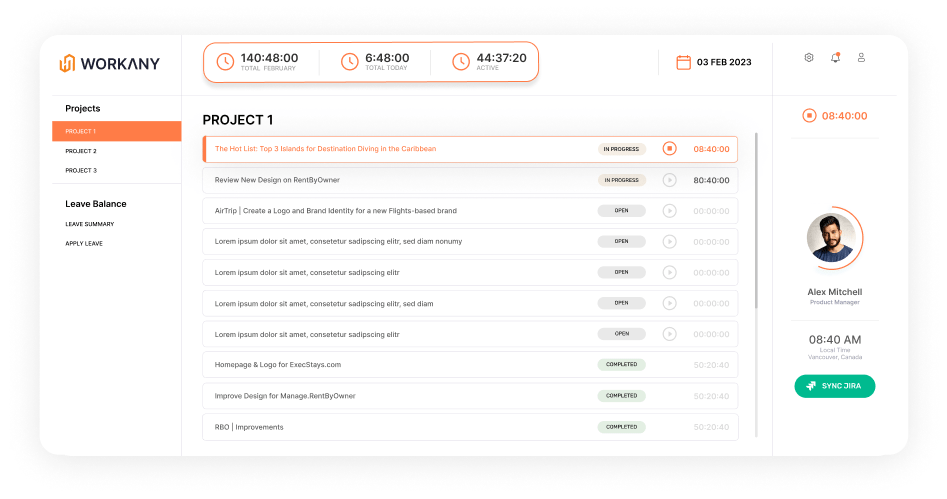
Task: Click the clock icon for Total February
Action: [x=225, y=62]
